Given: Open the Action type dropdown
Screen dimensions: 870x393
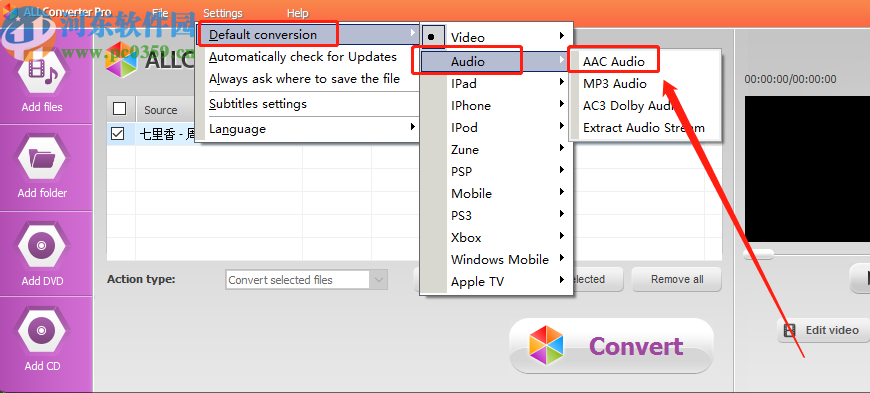Looking at the screenshot, I should (x=307, y=280).
